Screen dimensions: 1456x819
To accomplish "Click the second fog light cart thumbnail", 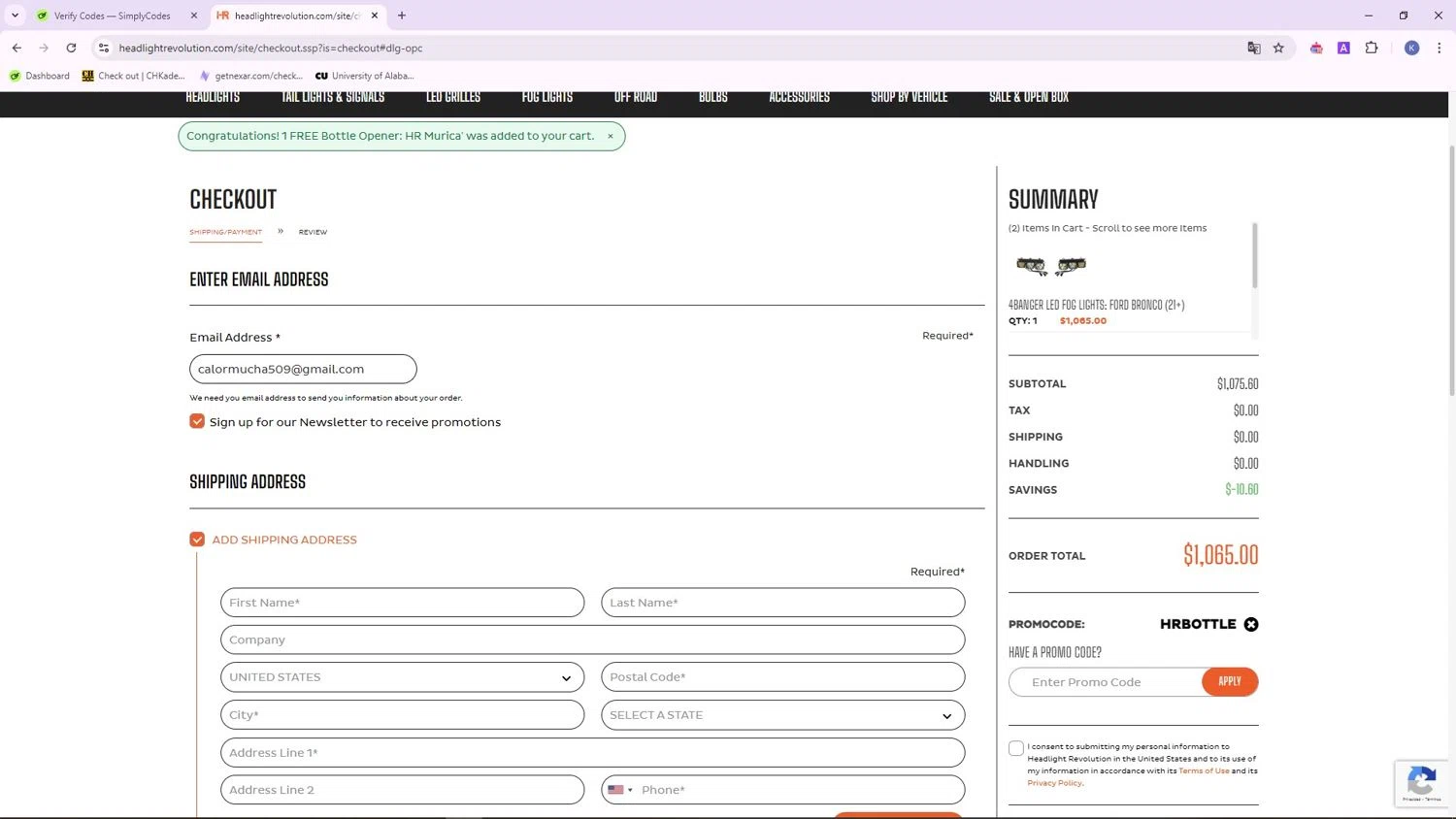I will pos(1071,265).
